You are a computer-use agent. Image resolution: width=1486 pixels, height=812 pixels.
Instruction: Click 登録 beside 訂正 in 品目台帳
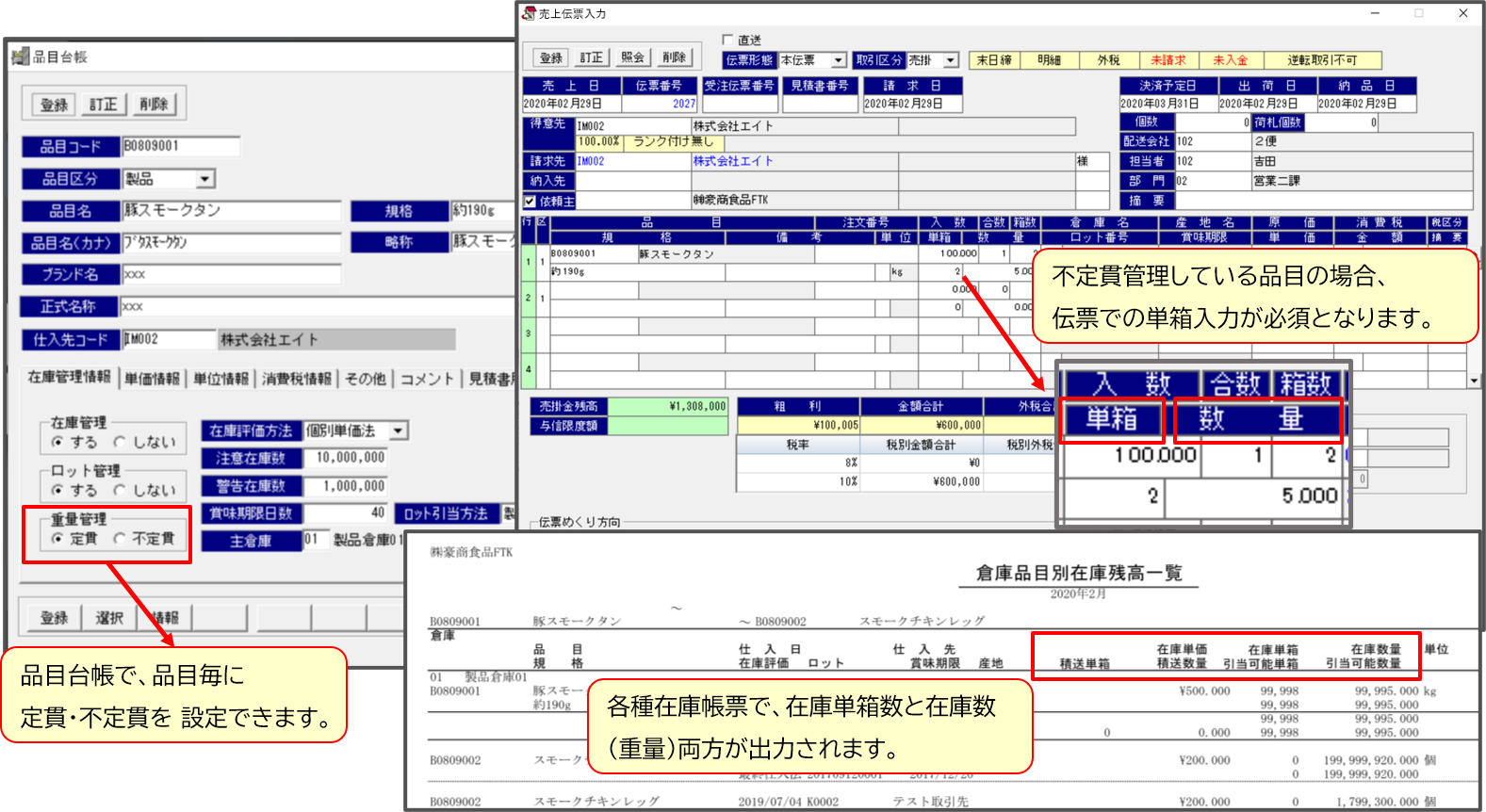(55, 105)
